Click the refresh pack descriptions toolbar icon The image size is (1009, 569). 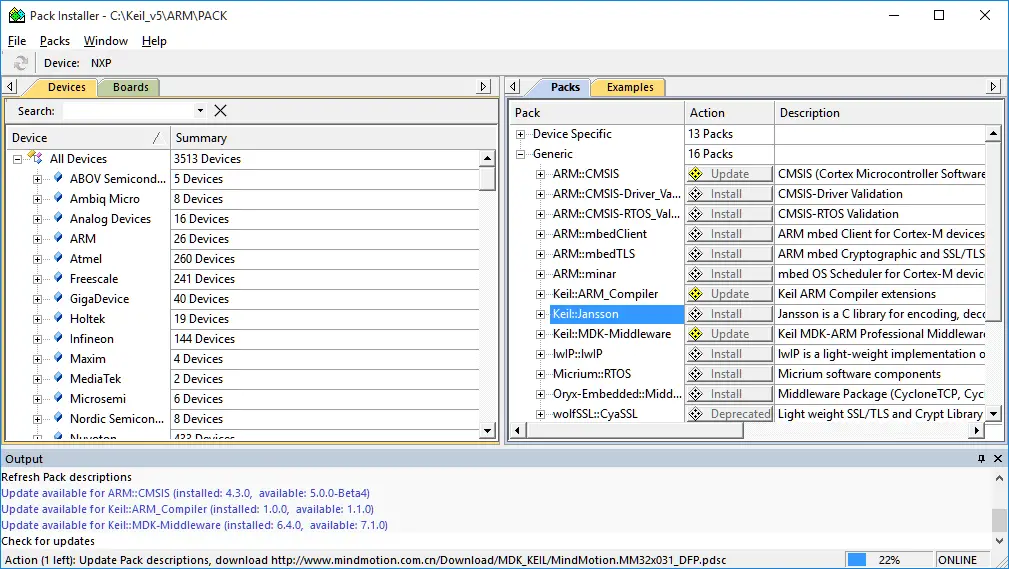(21, 63)
